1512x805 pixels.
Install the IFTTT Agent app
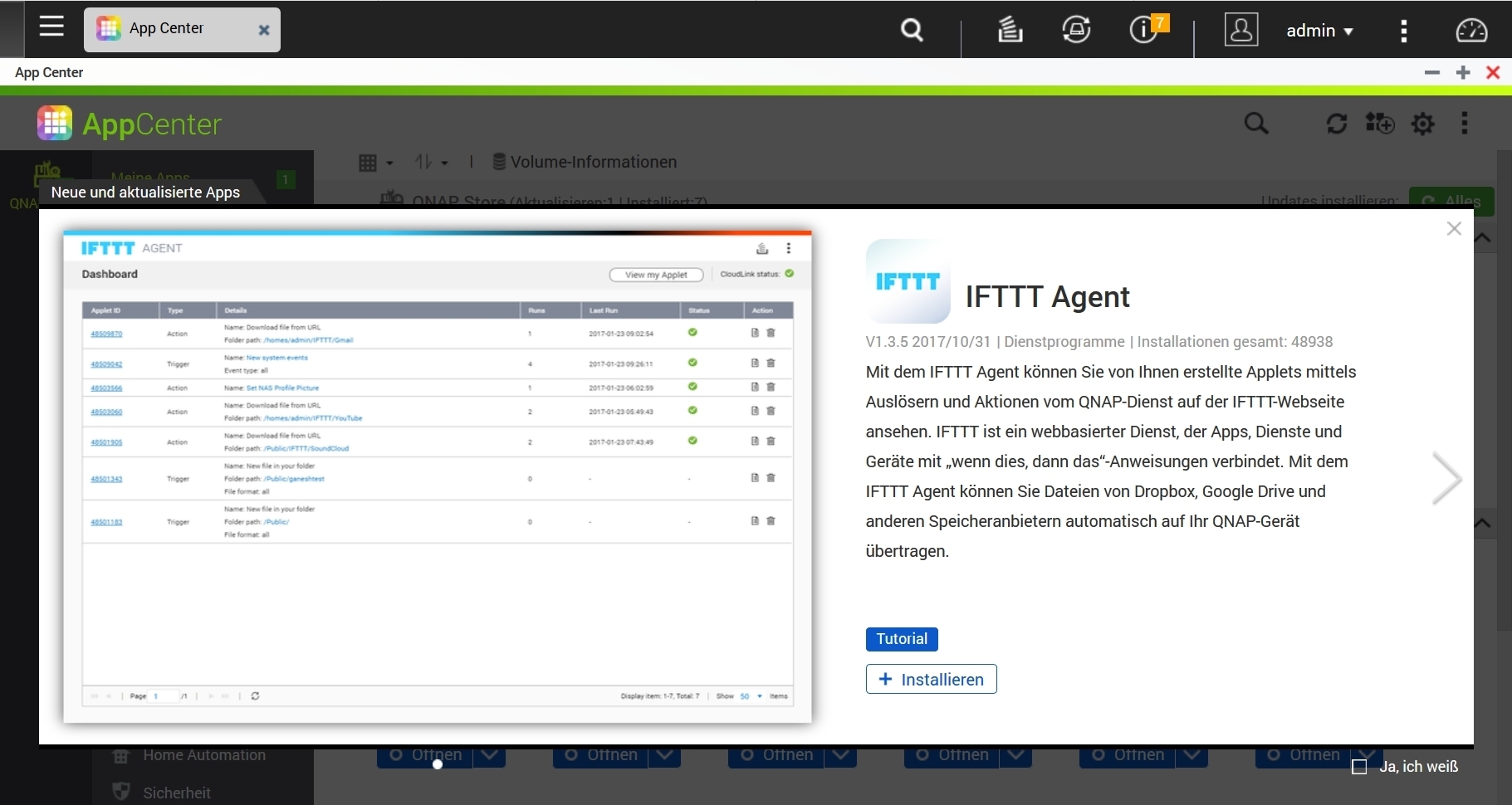[x=931, y=679]
